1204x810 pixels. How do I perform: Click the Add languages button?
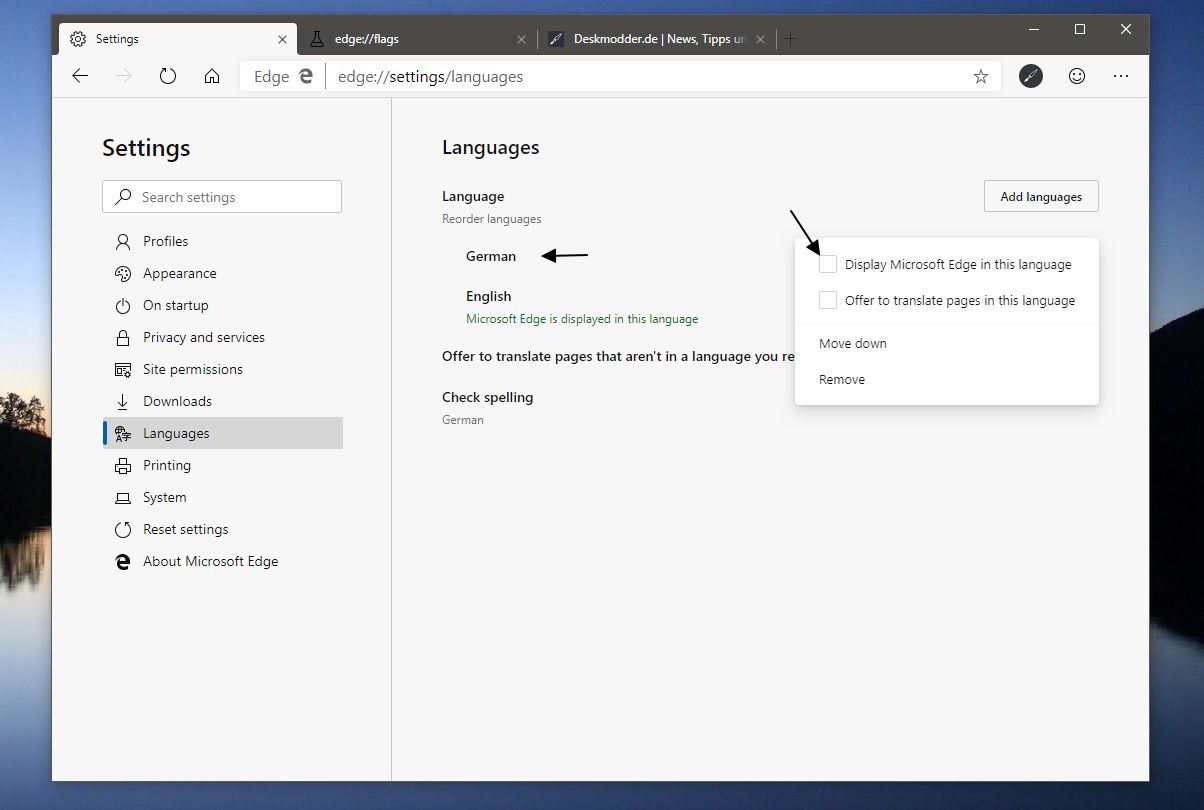click(x=1041, y=196)
